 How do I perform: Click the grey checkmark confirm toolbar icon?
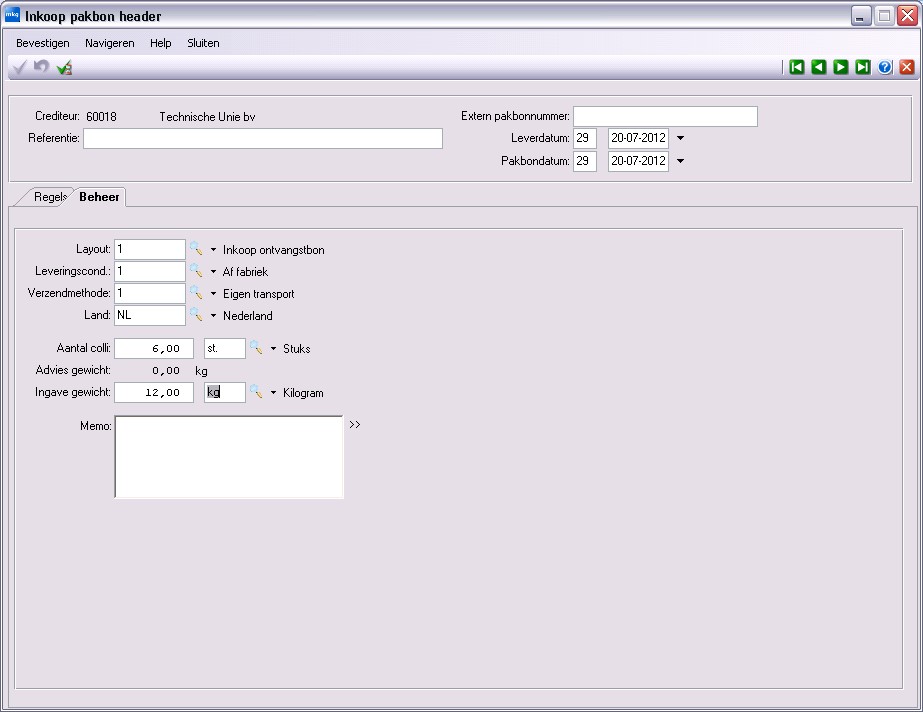[x=19, y=67]
